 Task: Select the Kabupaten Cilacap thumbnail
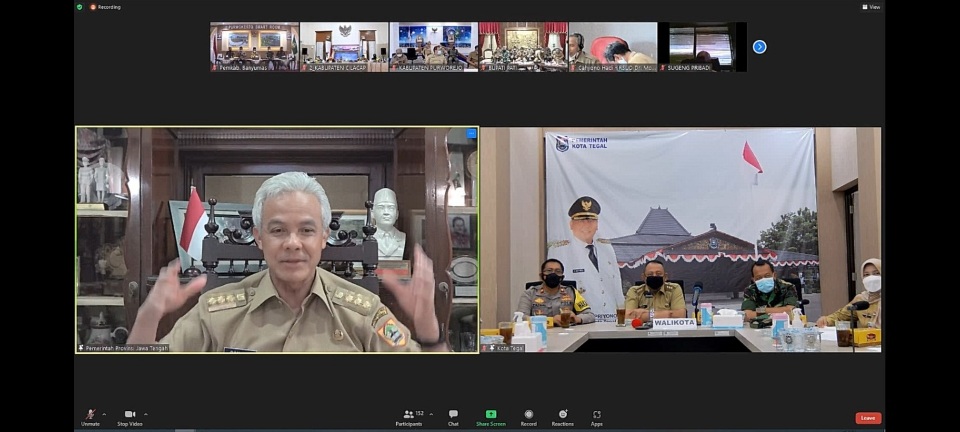pyautogui.click(x=344, y=47)
